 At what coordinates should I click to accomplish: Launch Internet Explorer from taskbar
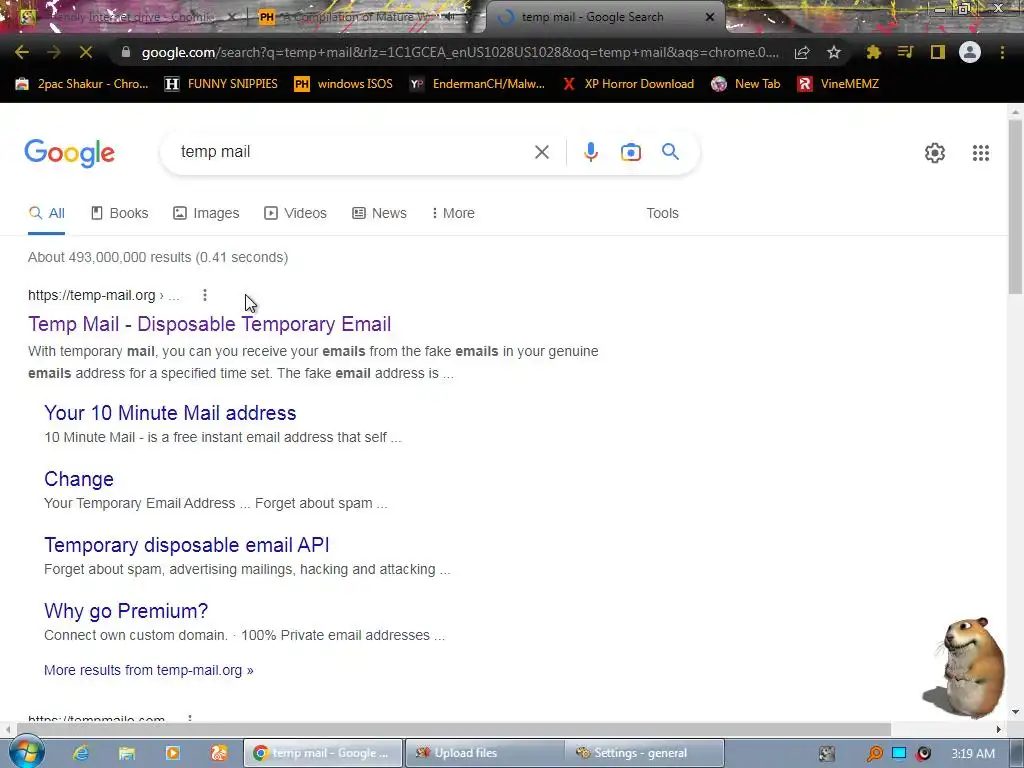[x=81, y=753]
